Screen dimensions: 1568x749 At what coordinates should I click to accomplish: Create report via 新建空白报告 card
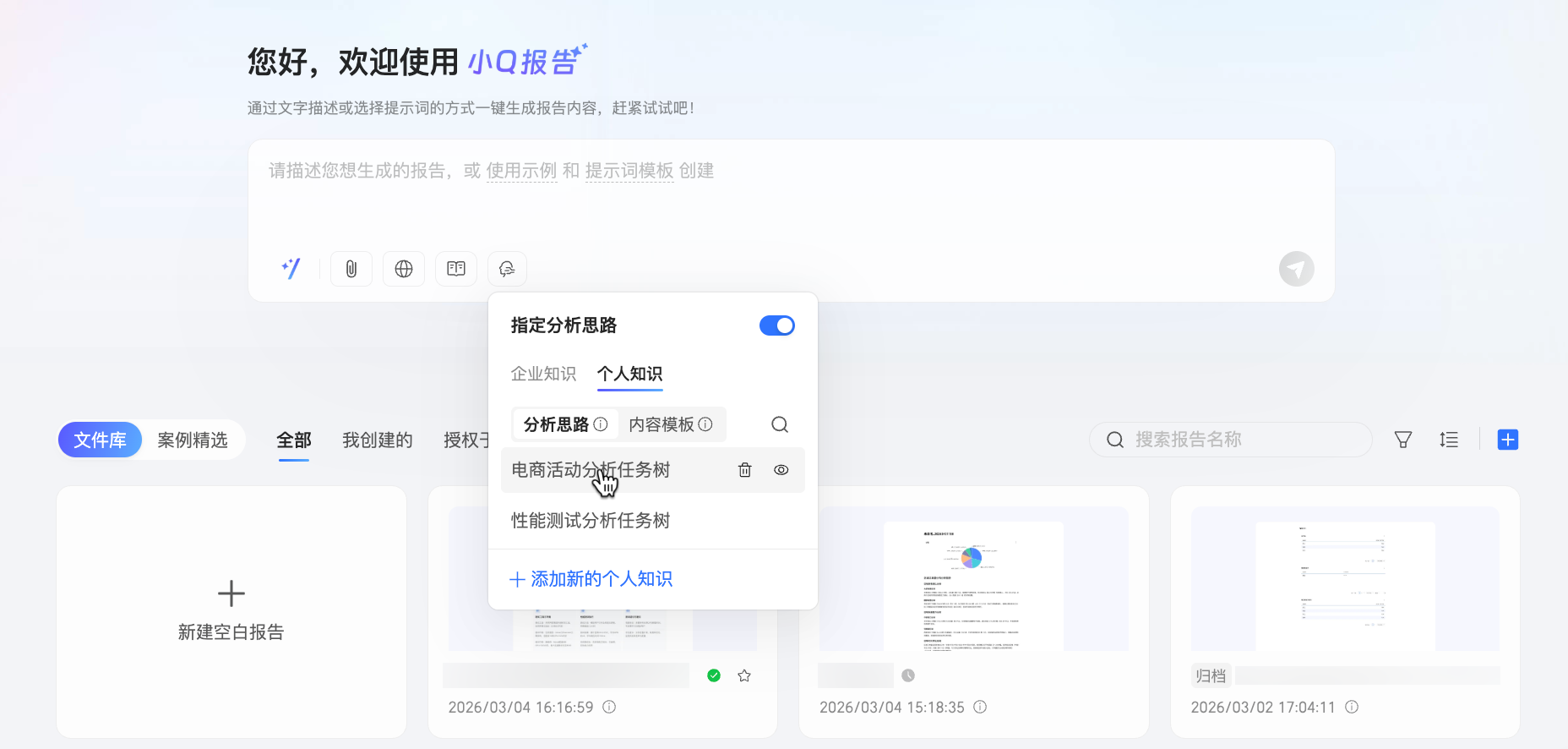point(231,612)
